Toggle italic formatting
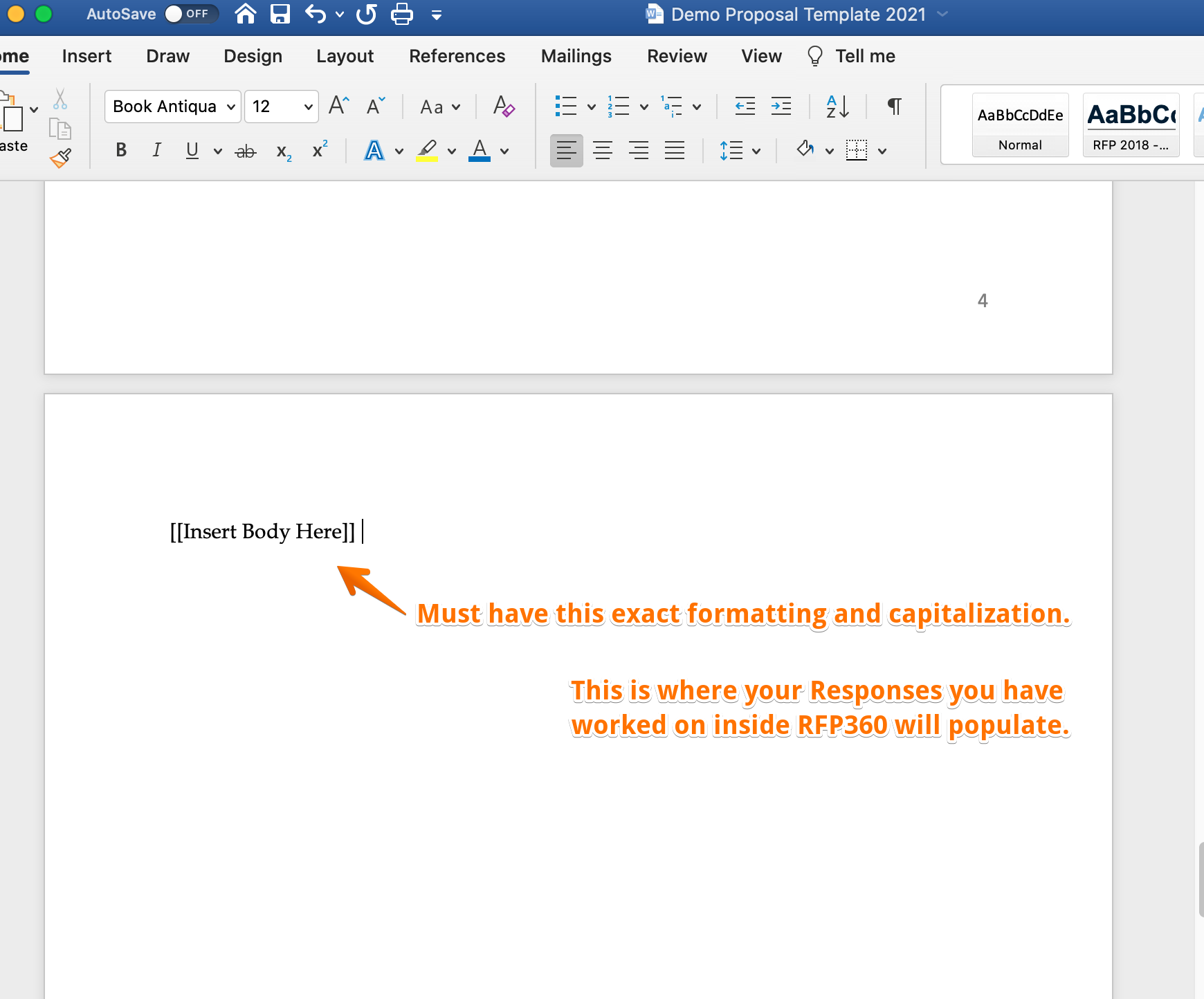 [157, 150]
